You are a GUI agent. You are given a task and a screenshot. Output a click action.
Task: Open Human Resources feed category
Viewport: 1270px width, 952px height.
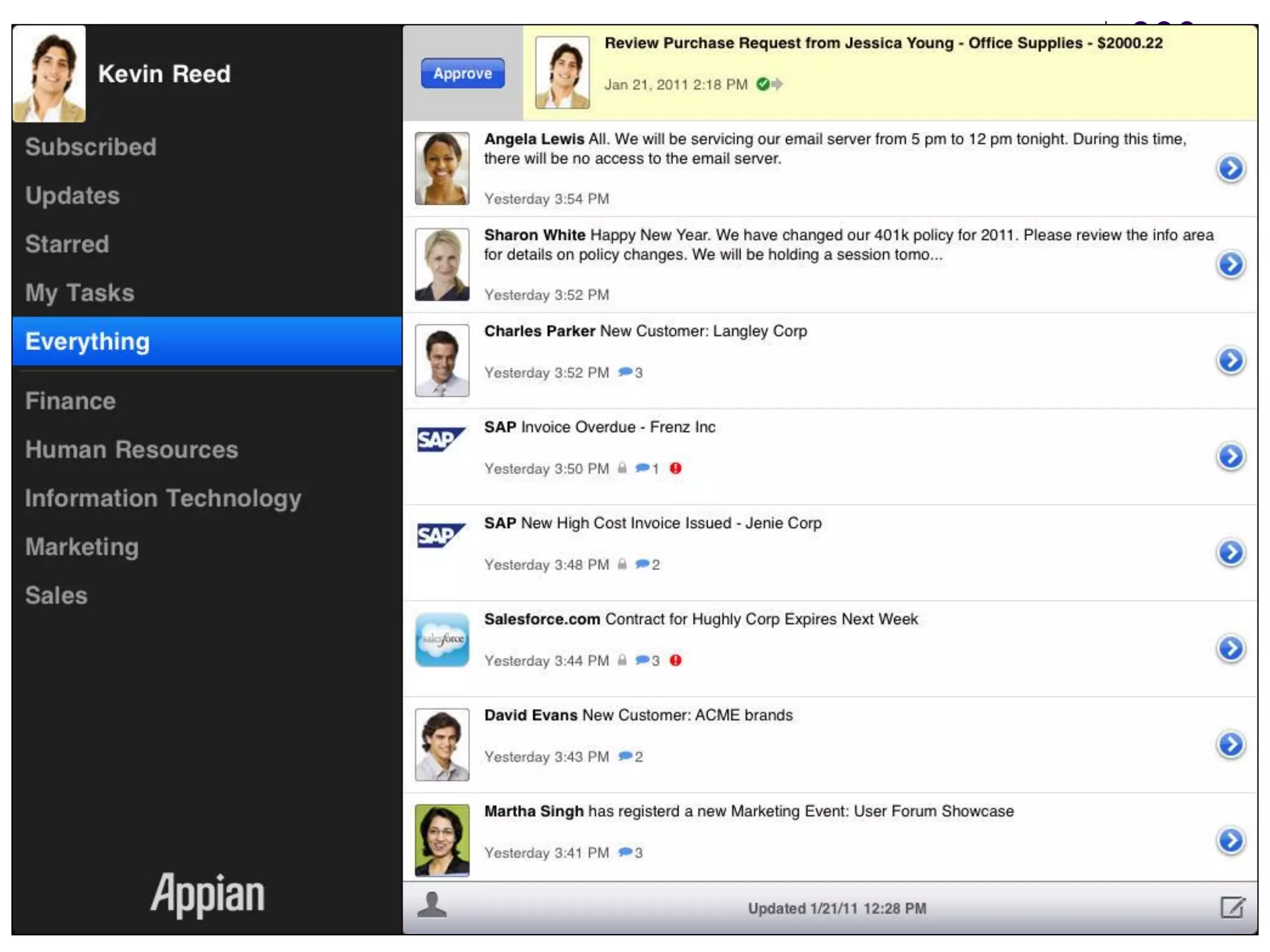pos(131,449)
